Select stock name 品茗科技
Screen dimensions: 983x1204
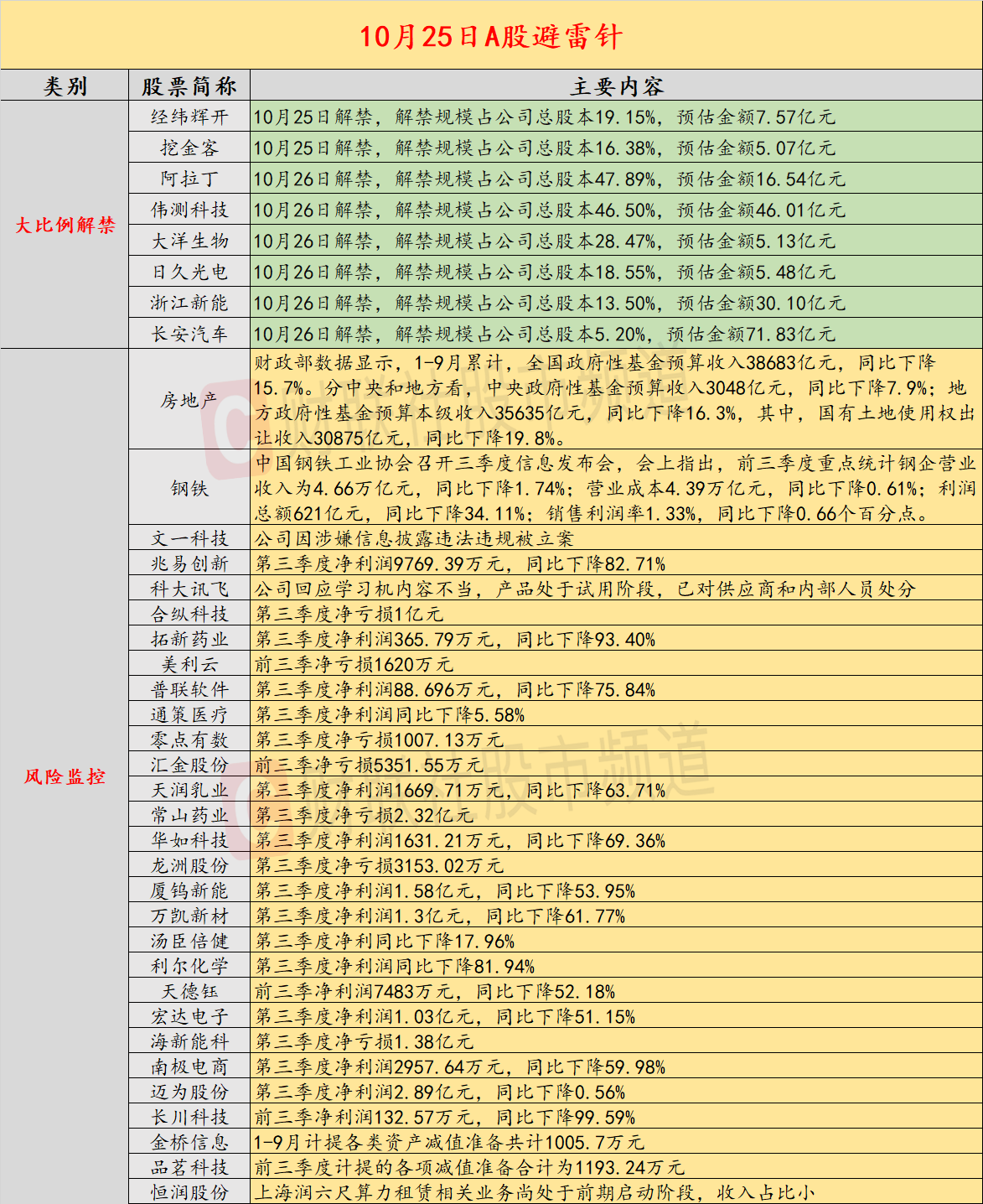189,1167
